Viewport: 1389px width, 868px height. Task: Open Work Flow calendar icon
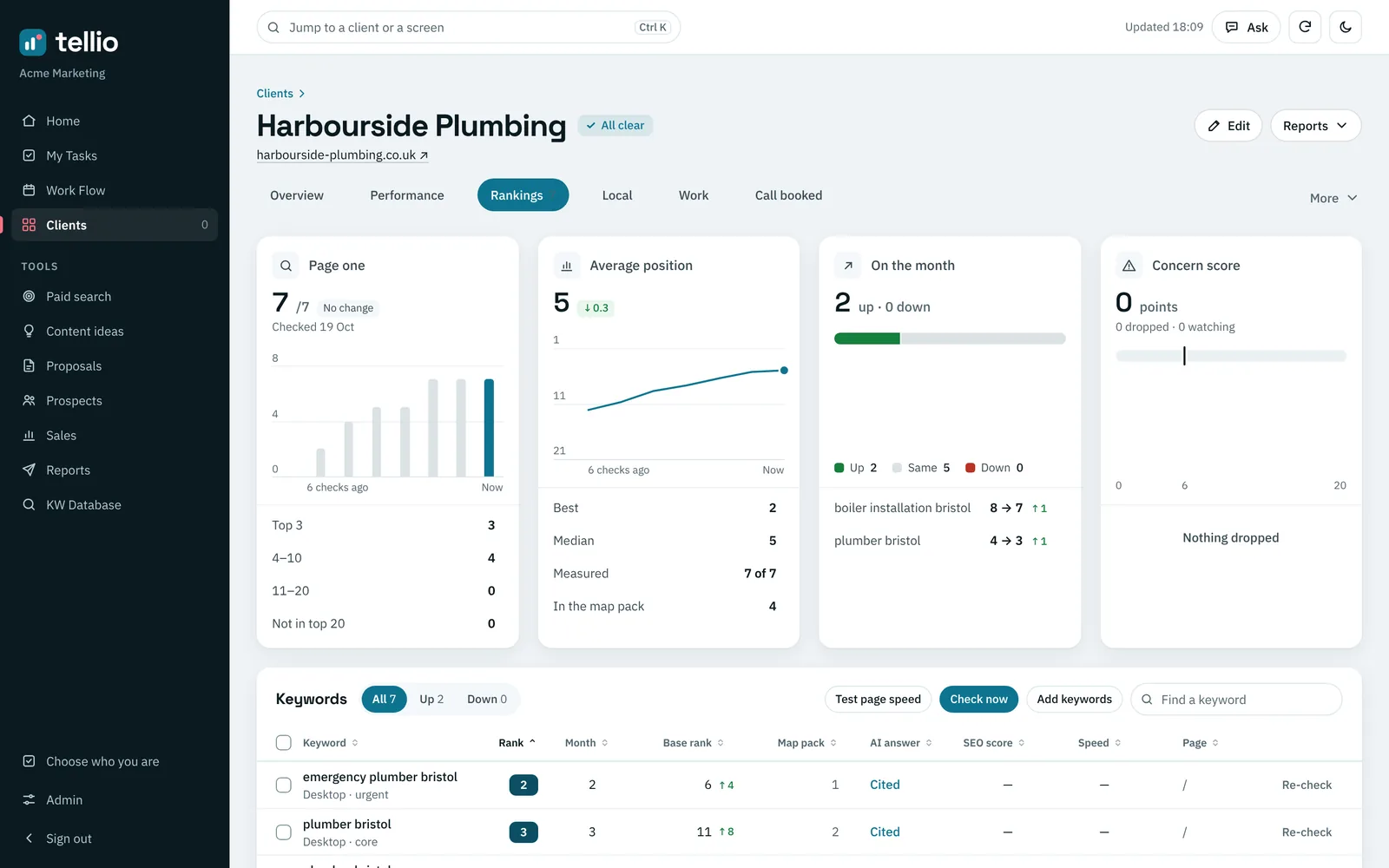click(29, 190)
